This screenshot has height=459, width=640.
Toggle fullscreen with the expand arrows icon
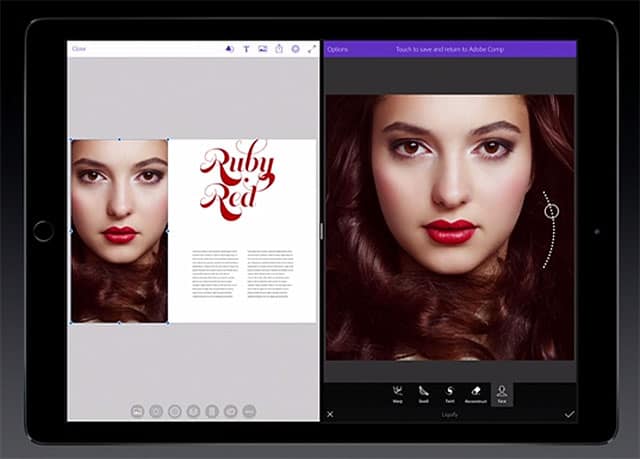(311, 48)
